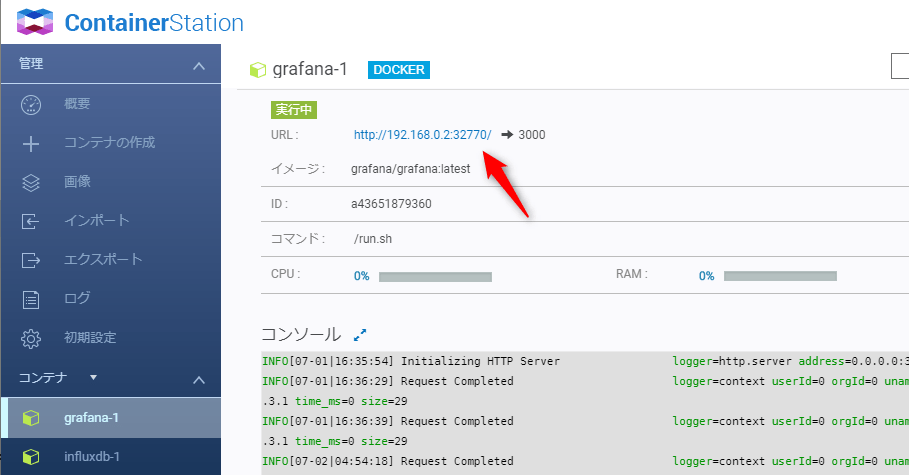The width and height of the screenshot is (909, 475).
Task: Click the RAM usage bar
Action: [x=780, y=276]
